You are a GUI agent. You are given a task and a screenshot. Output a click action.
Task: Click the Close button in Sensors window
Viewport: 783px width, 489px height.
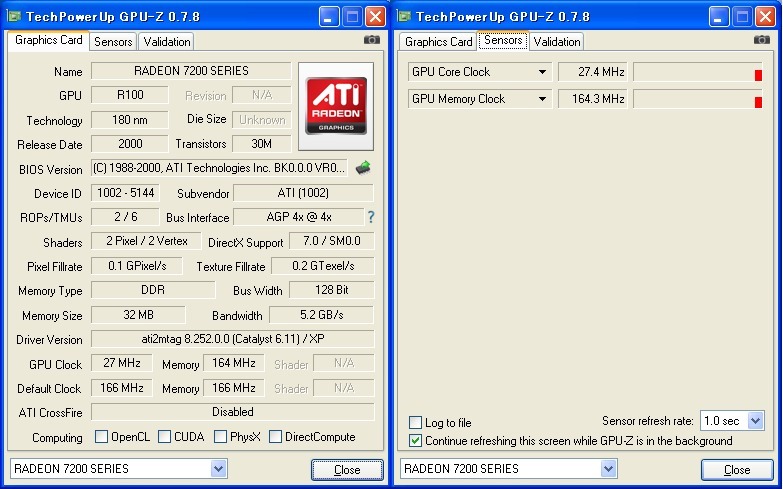737,470
